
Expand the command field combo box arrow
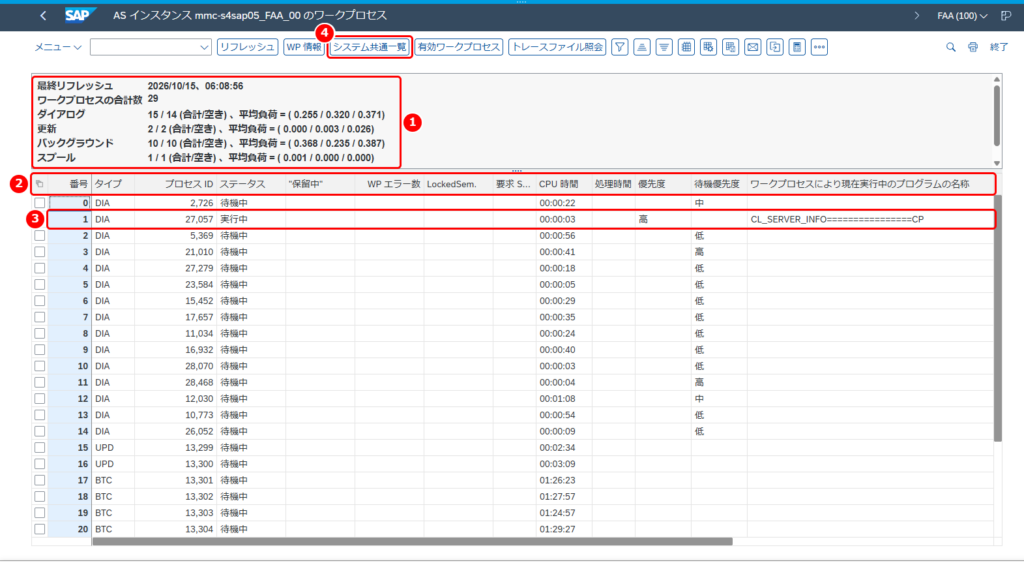204,47
